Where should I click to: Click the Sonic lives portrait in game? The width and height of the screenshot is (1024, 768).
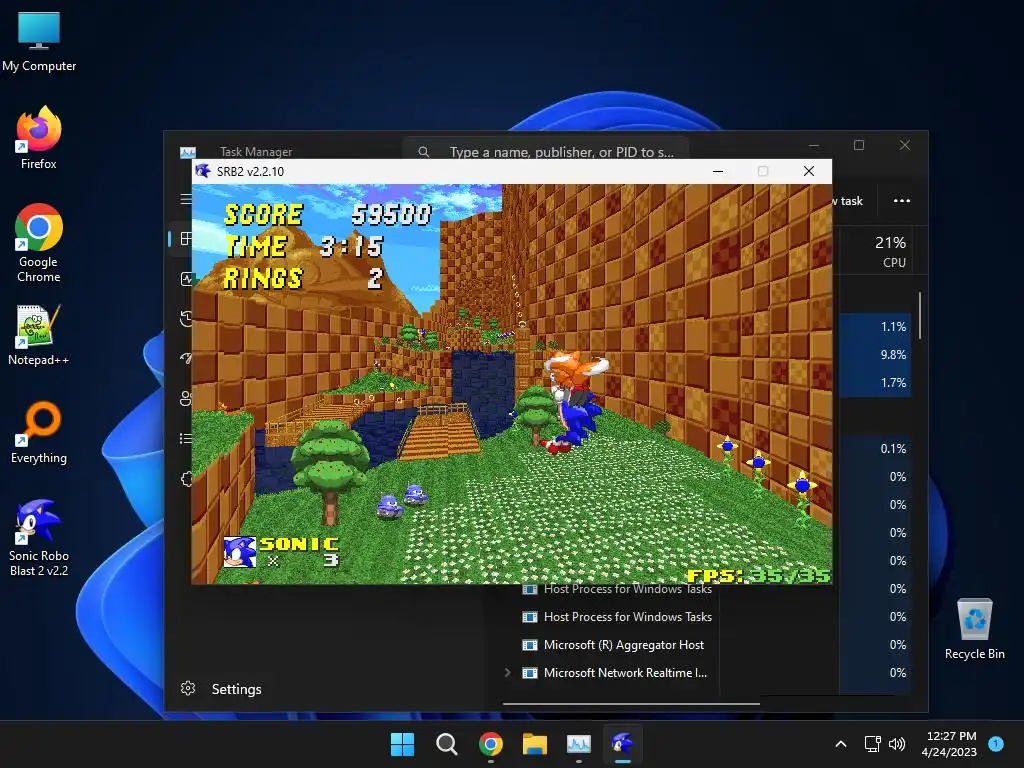239,552
